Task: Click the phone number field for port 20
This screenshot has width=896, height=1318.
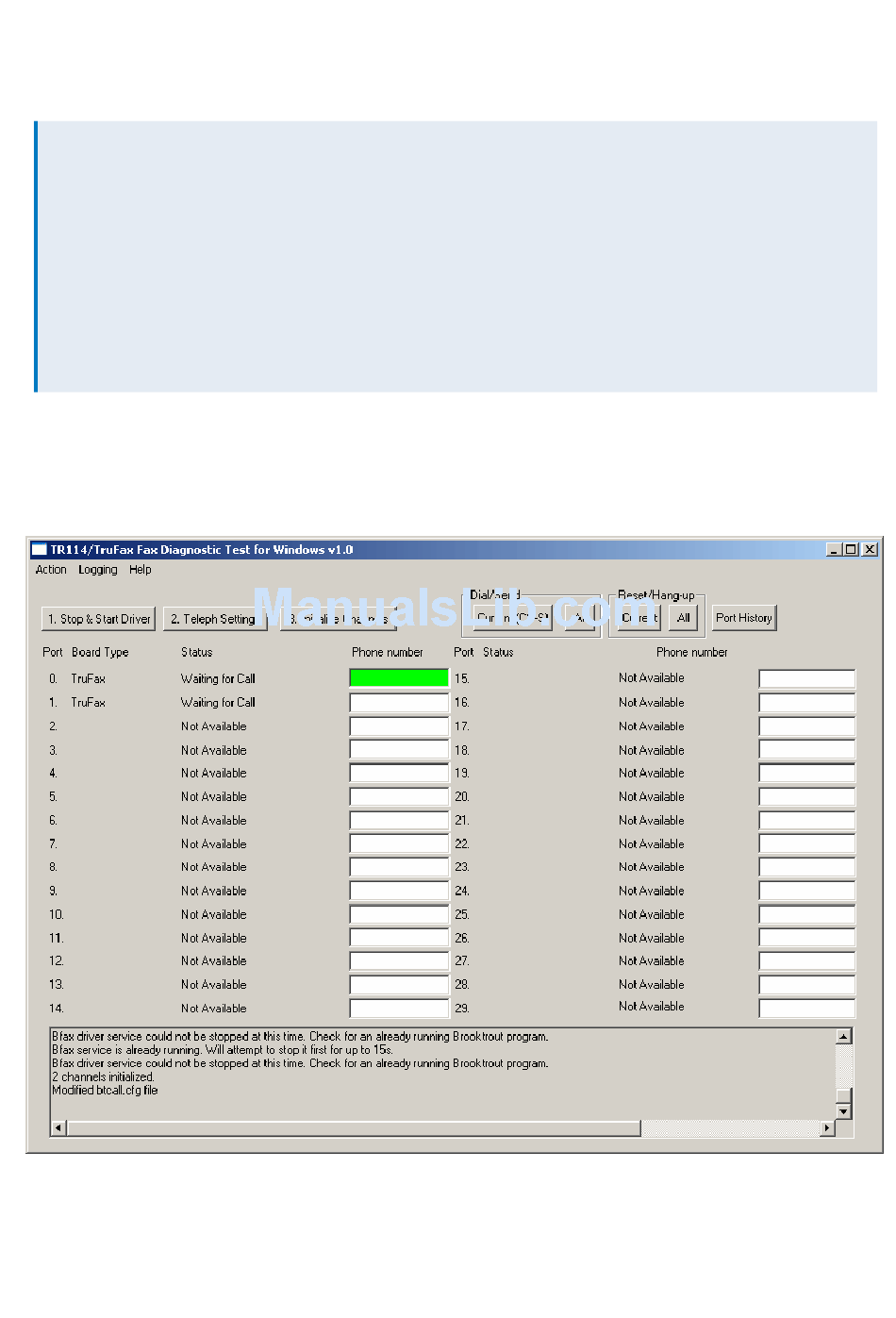Action: pyautogui.click(x=806, y=796)
